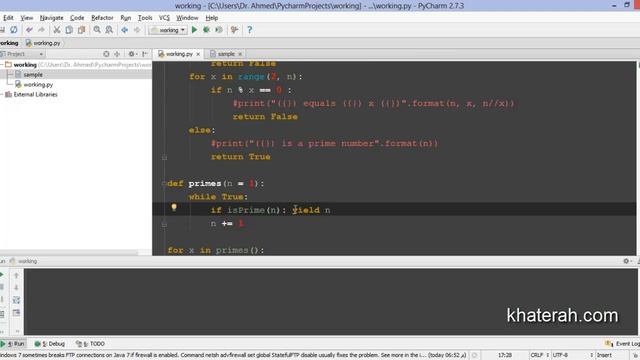The height and width of the screenshot is (360, 640).
Task: Open the Edit menu
Action: pyautogui.click(x=8, y=18)
